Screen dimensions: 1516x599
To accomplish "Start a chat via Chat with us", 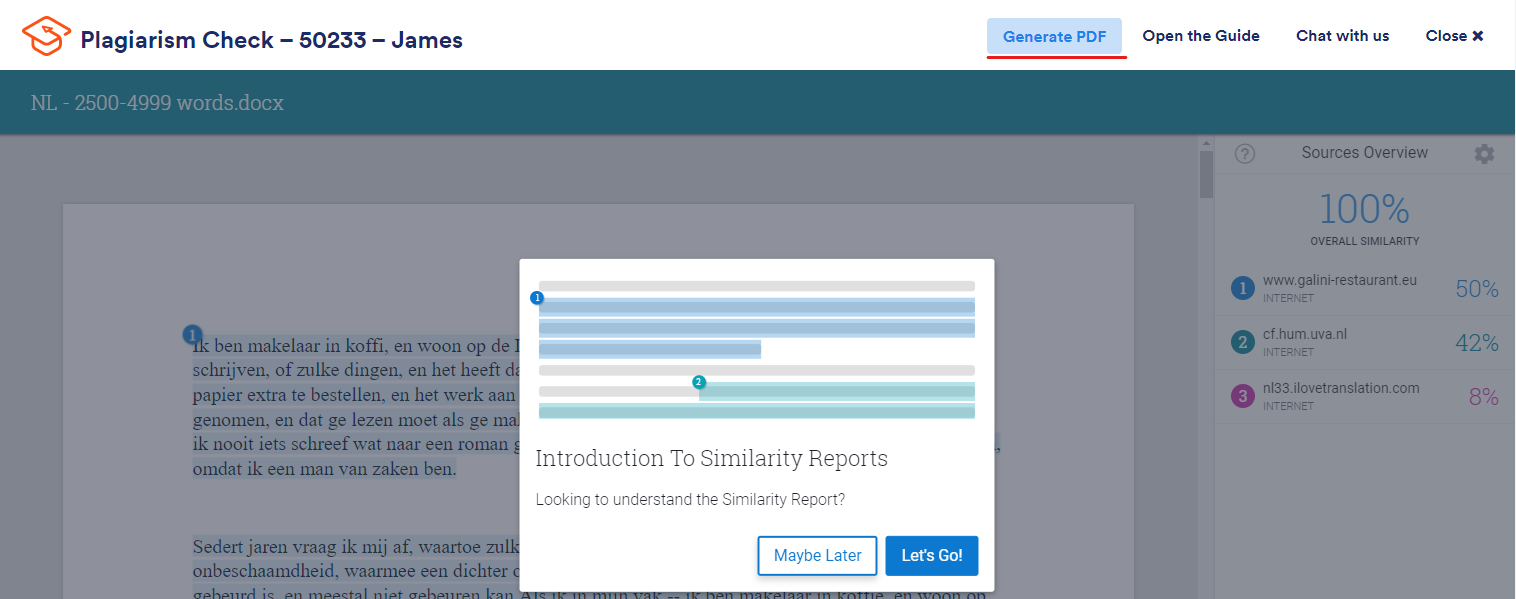I will (1342, 36).
